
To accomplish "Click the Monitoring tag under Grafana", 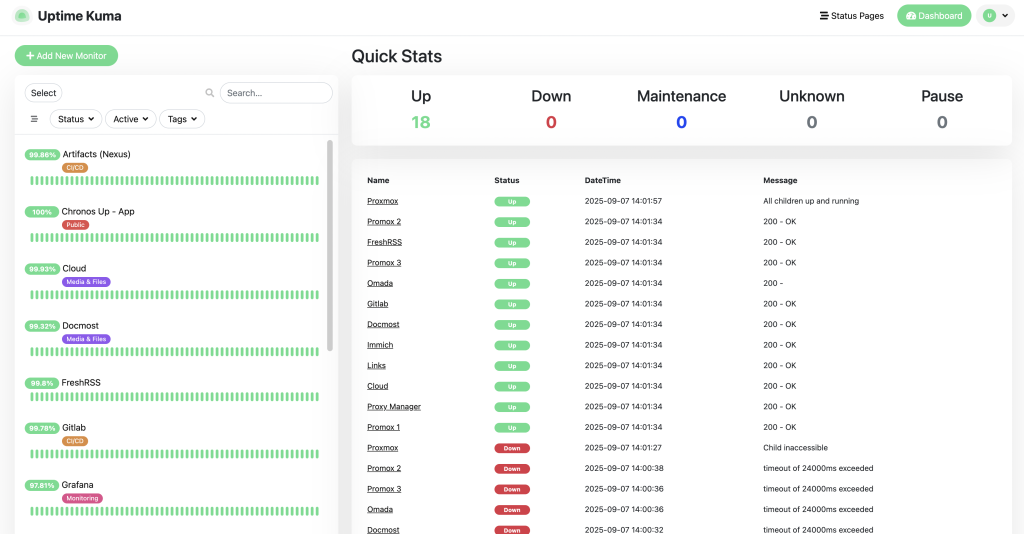I will [82, 498].
